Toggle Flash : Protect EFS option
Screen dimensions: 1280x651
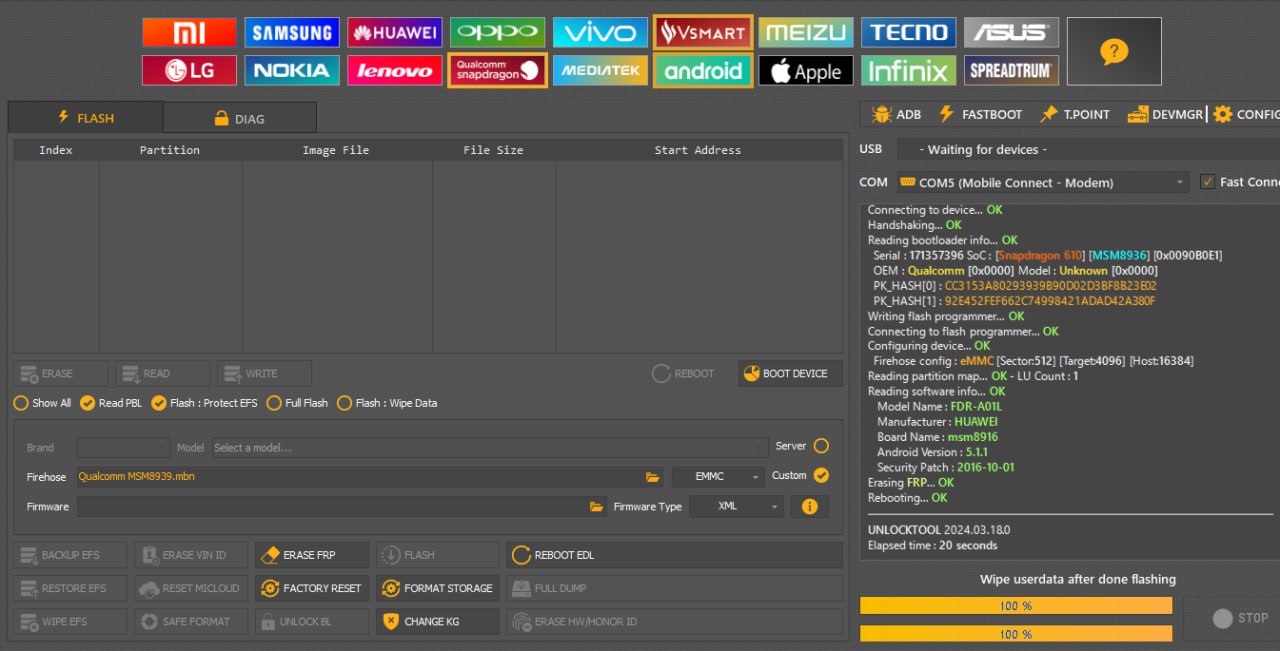(x=204, y=403)
